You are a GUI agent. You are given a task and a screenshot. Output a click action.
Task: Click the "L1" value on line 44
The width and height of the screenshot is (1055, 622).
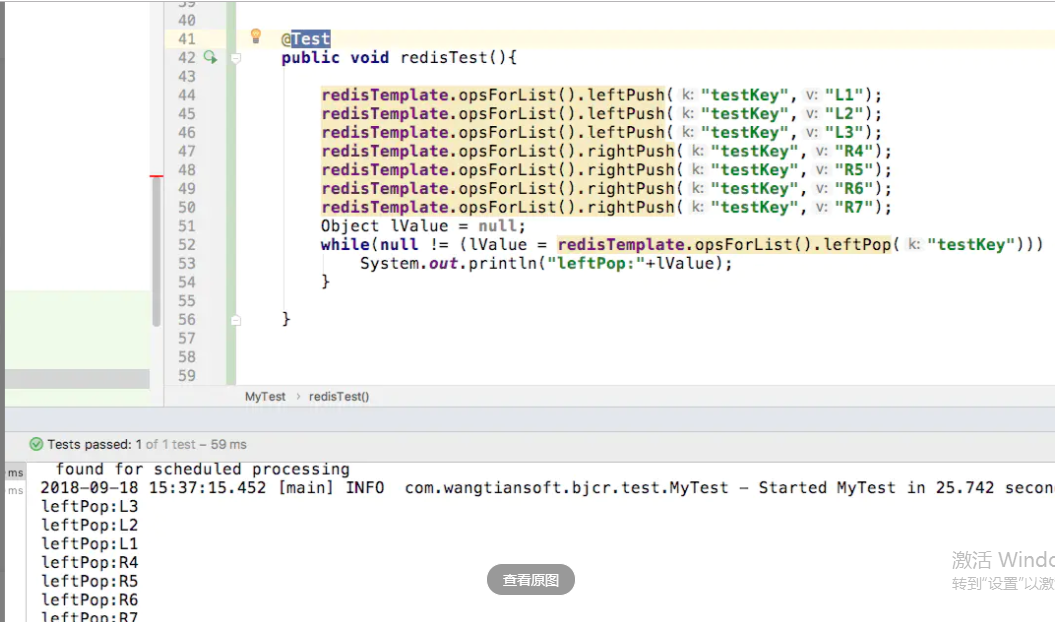844,96
